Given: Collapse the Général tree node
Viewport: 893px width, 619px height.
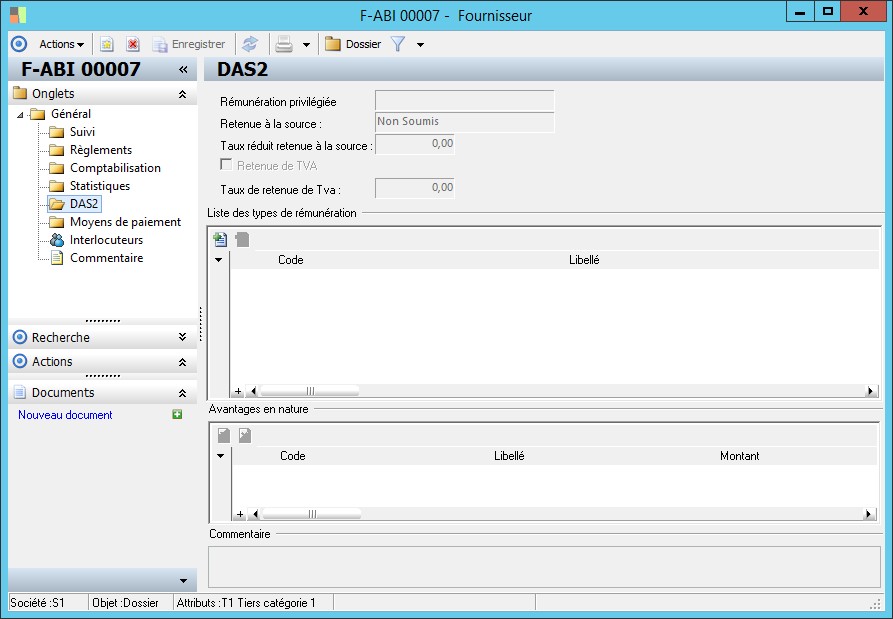Looking at the screenshot, I should click(x=21, y=115).
